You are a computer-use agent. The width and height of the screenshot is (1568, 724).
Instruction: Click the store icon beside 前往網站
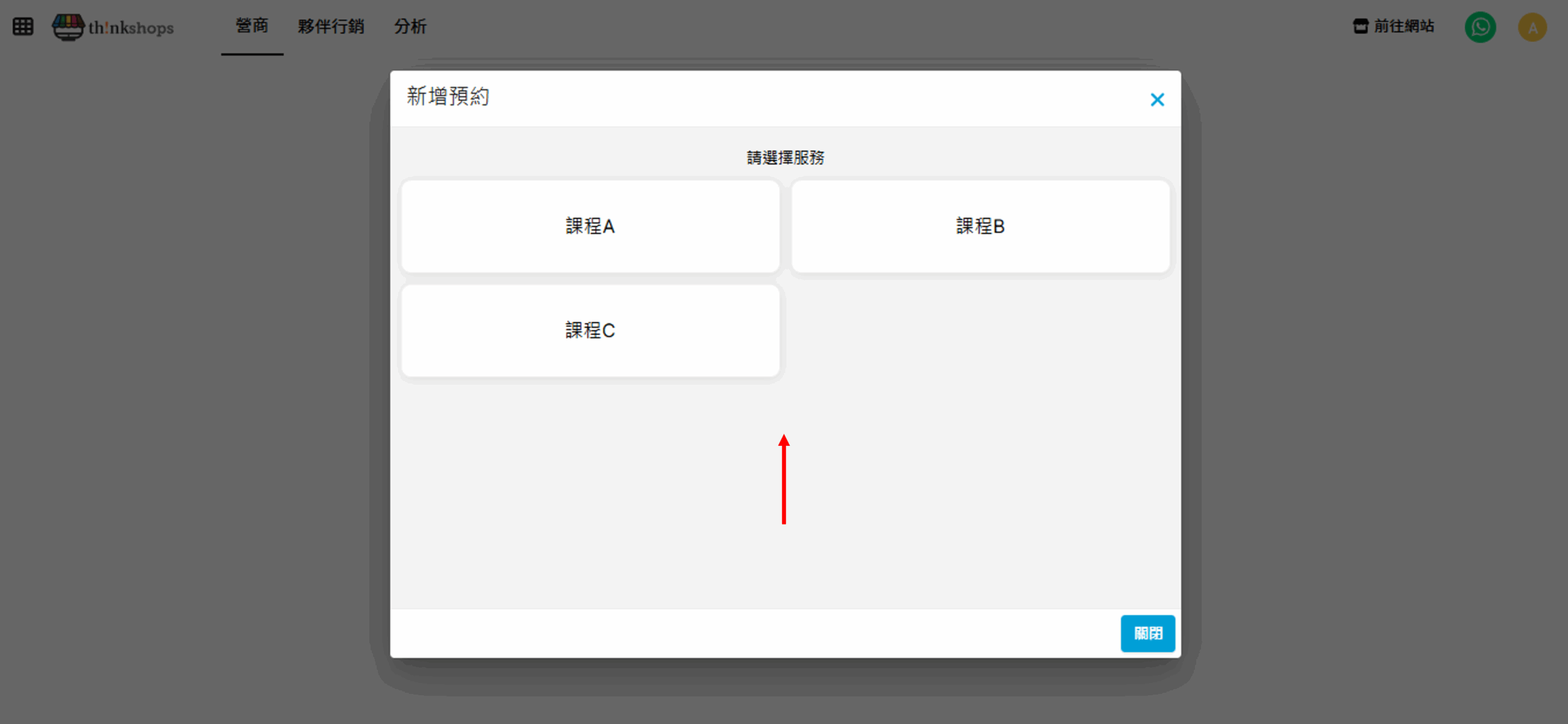tap(1360, 26)
